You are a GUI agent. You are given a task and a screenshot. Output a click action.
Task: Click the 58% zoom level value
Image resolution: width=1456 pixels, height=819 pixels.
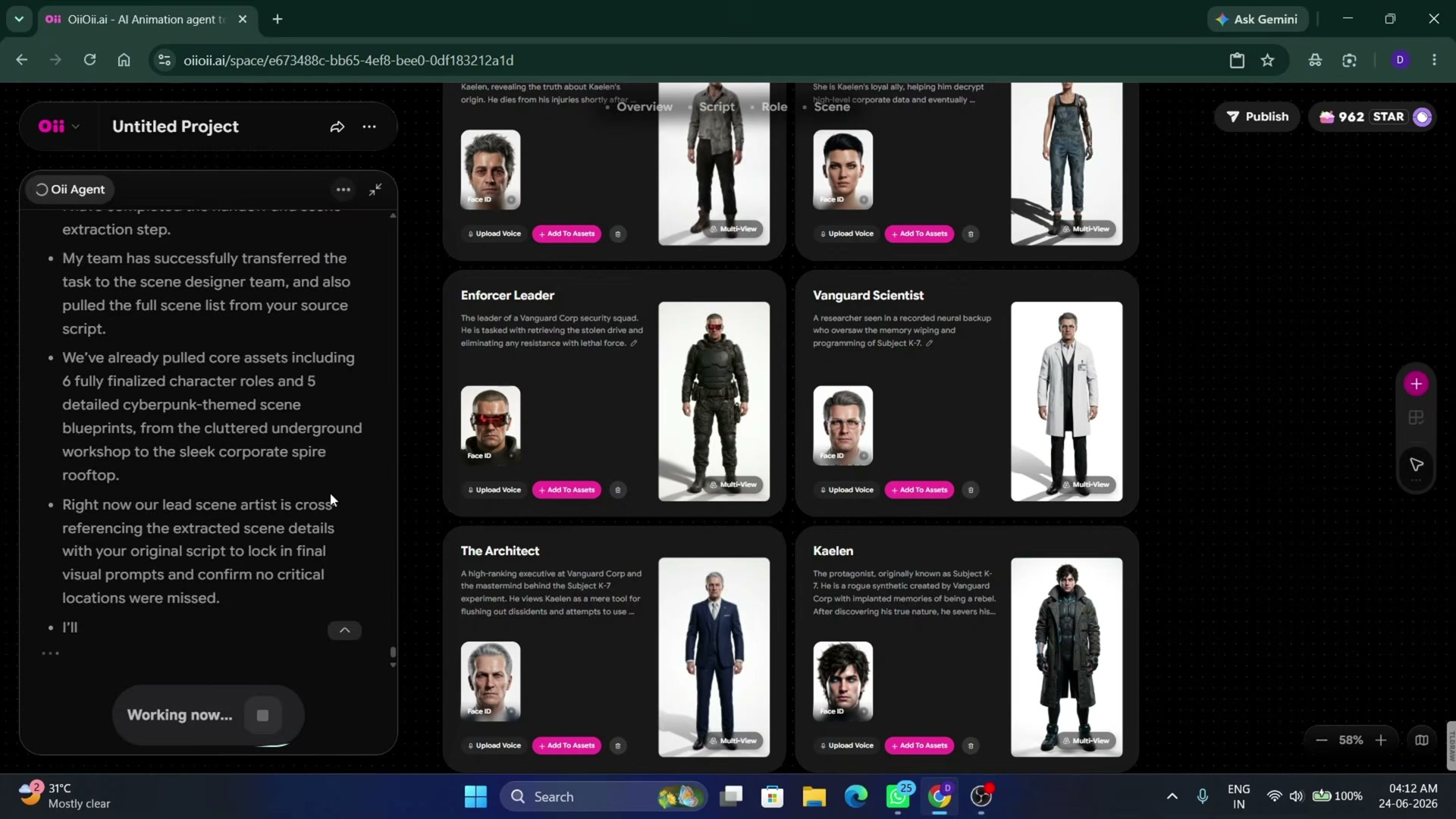[1351, 740]
